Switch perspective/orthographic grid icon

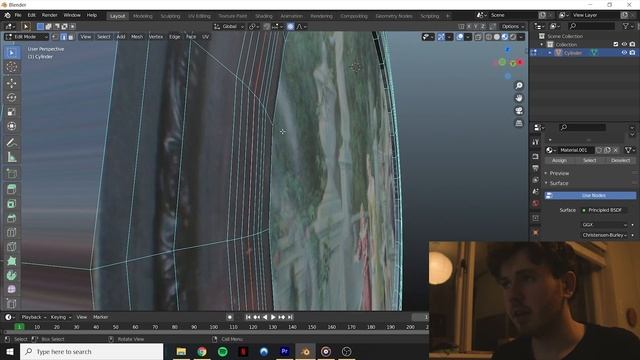coord(519,123)
